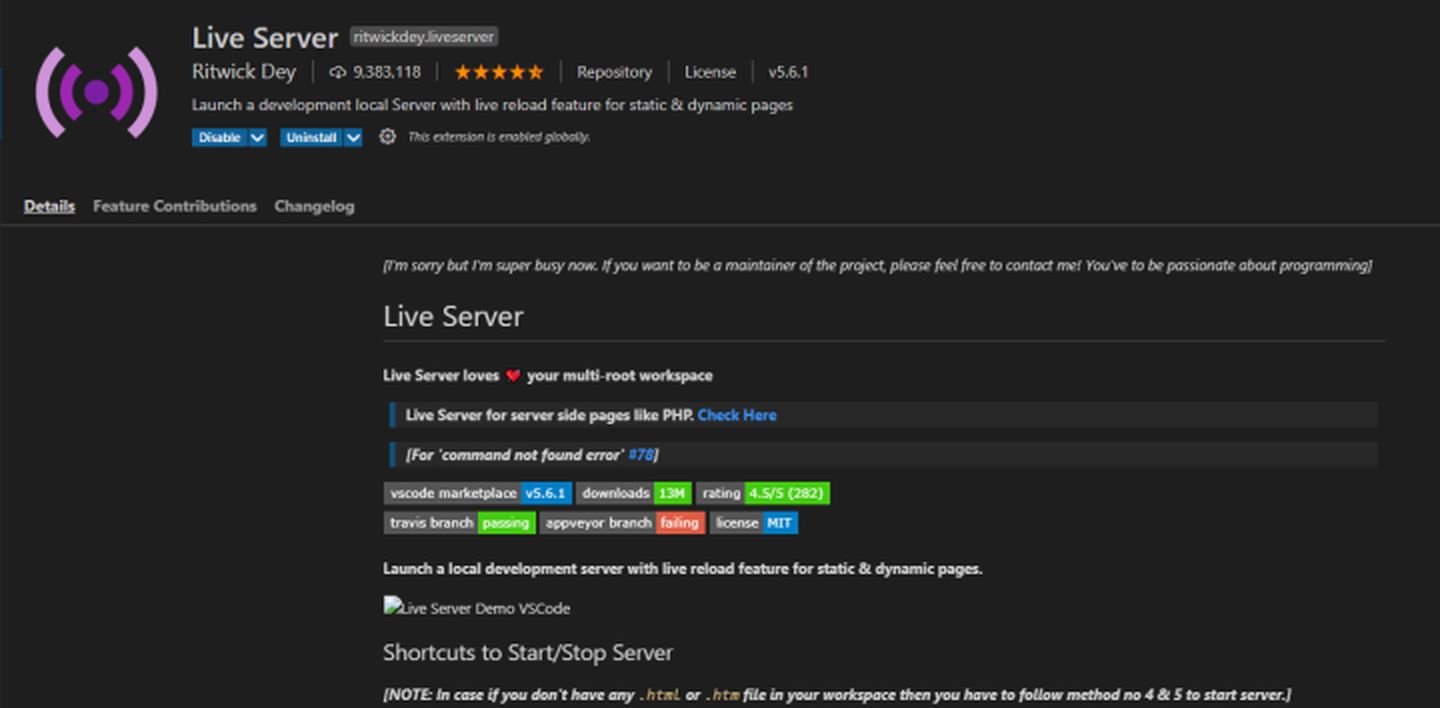Switch to the Changelog tab
The image size is (1440, 708).
[314, 206]
